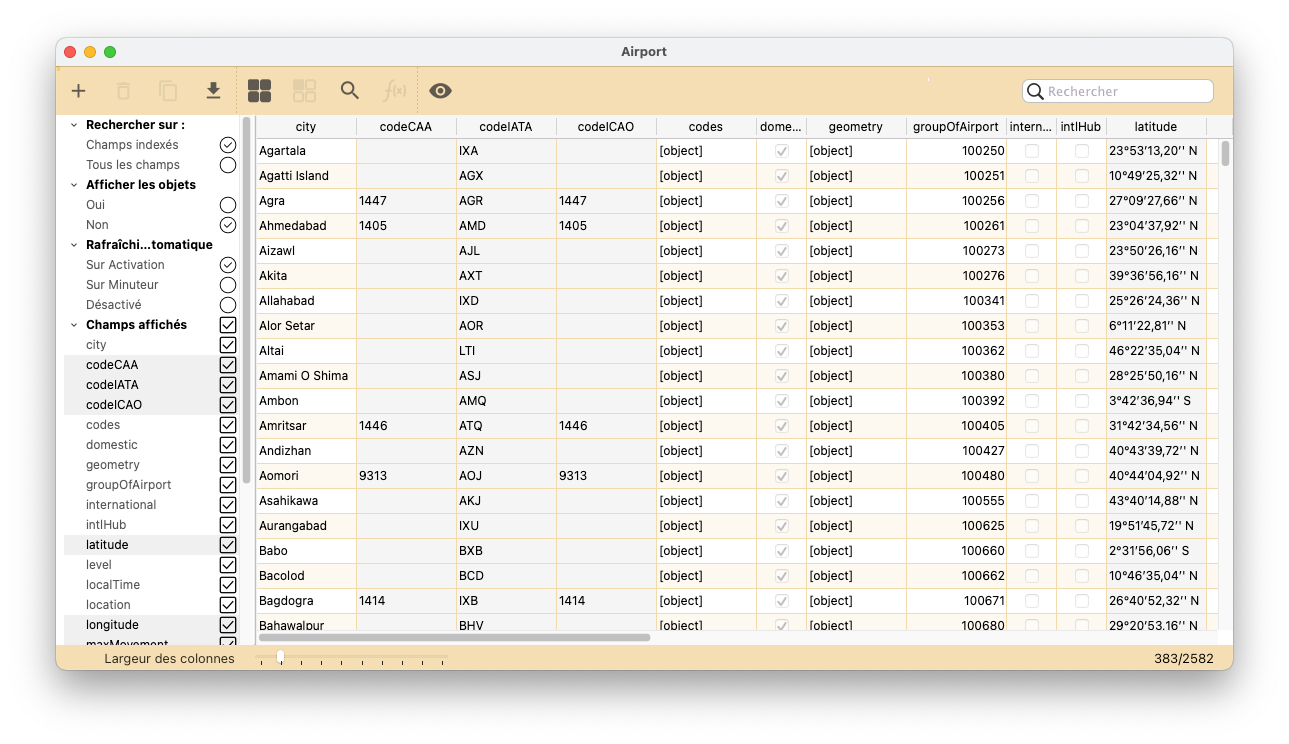Uncheck the city field checkbox
The width and height of the screenshot is (1289, 744).
pos(228,345)
